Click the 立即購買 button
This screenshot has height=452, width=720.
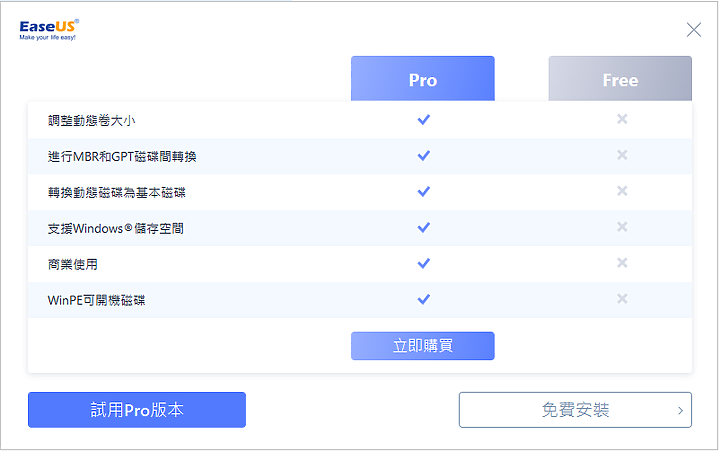coord(422,346)
